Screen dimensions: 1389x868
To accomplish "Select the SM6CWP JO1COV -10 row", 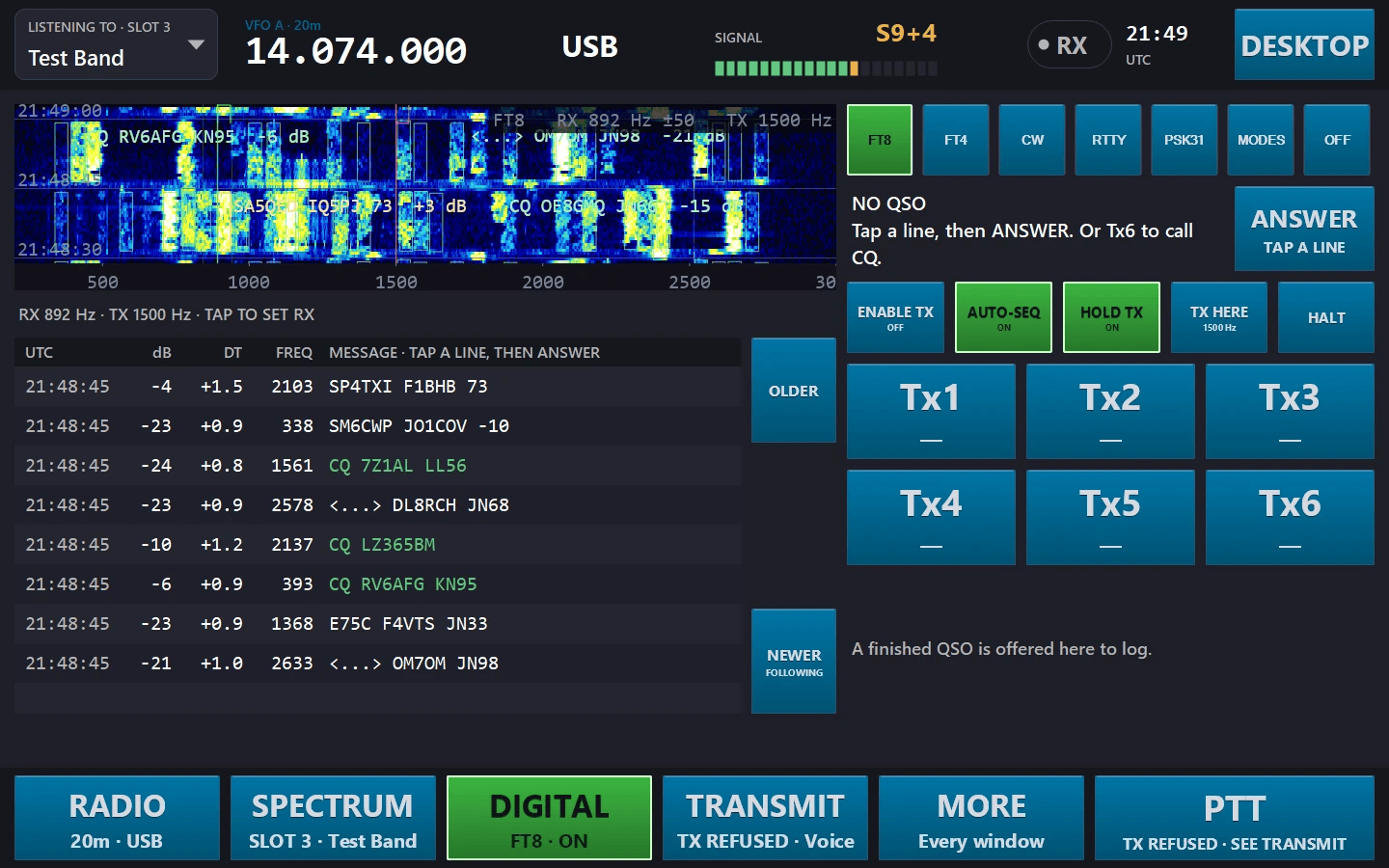I will pos(377,426).
